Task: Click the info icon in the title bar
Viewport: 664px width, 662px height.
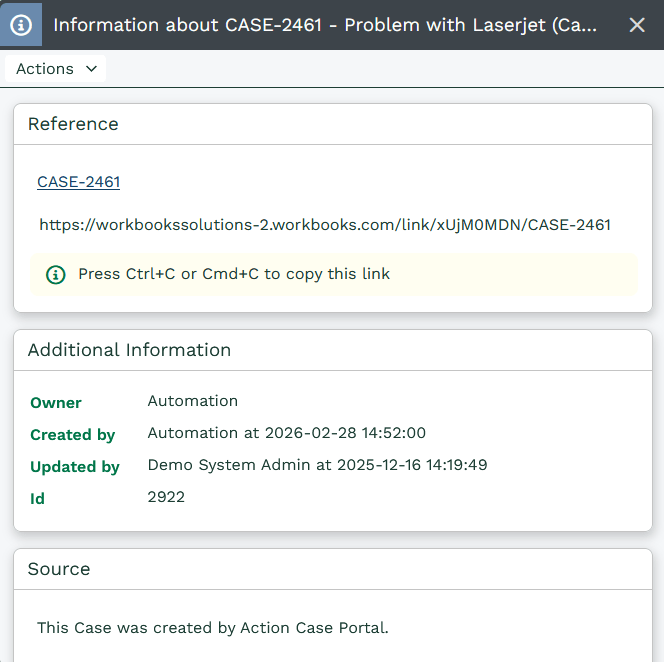Action: [21, 24]
